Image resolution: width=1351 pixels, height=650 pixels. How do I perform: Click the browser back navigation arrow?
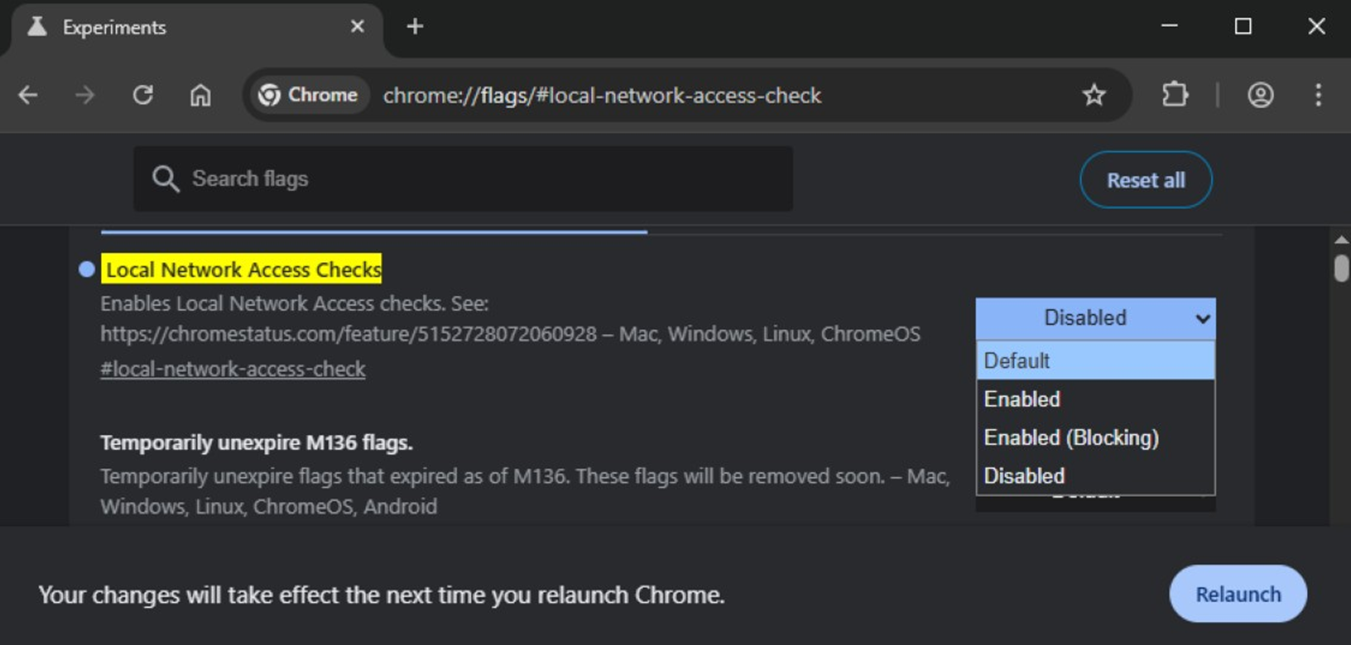point(27,95)
